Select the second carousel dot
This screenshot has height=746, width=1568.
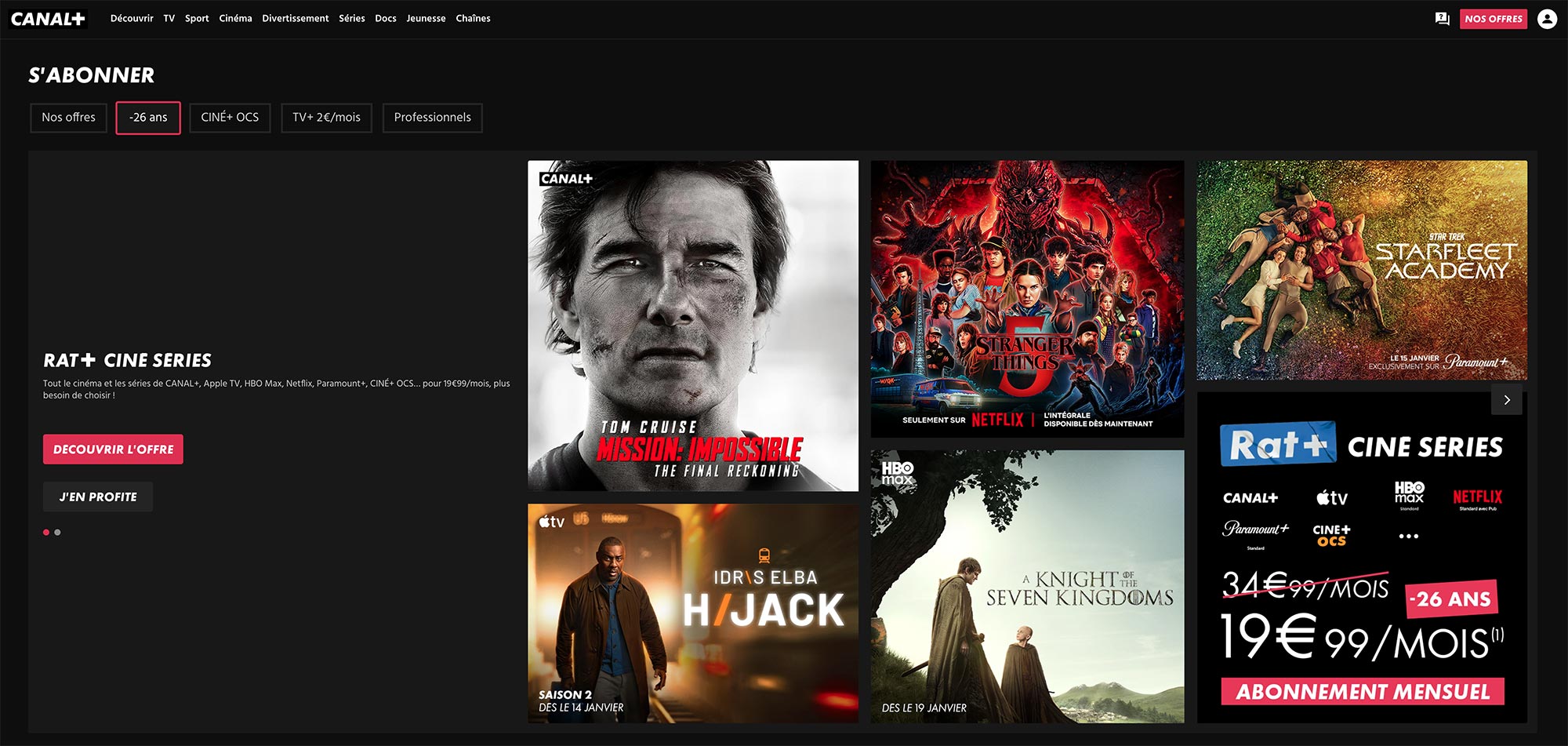[56, 532]
